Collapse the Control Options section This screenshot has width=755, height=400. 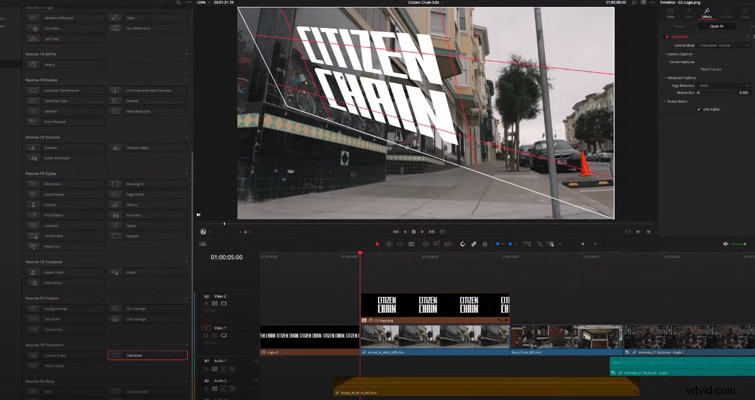[x=664, y=54]
